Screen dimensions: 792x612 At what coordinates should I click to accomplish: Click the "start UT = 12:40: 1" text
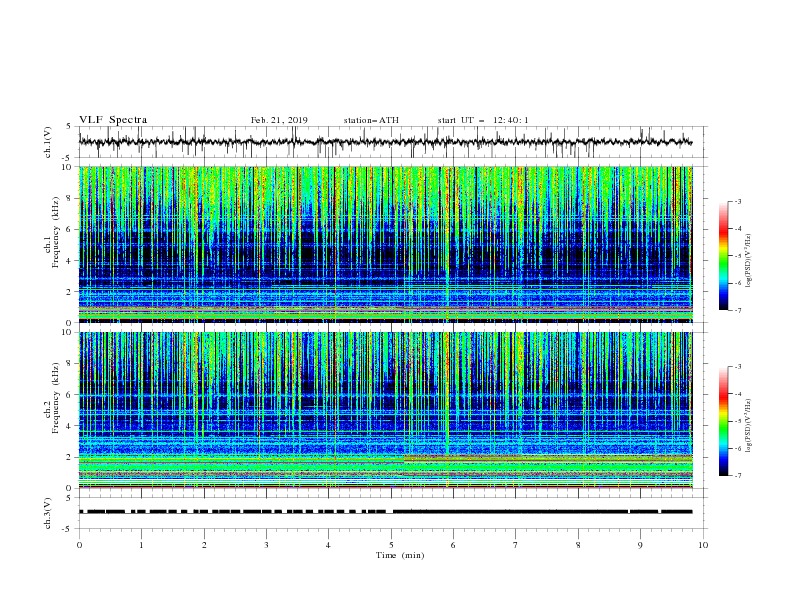(x=483, y=120)
